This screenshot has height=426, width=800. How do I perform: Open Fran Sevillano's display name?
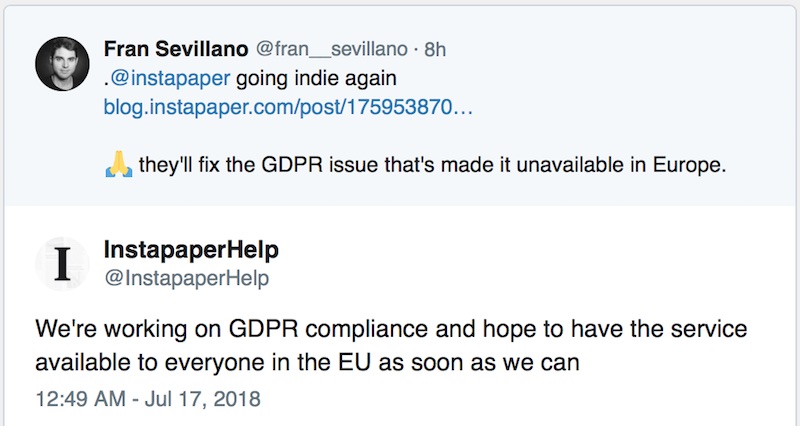(177, 48)
